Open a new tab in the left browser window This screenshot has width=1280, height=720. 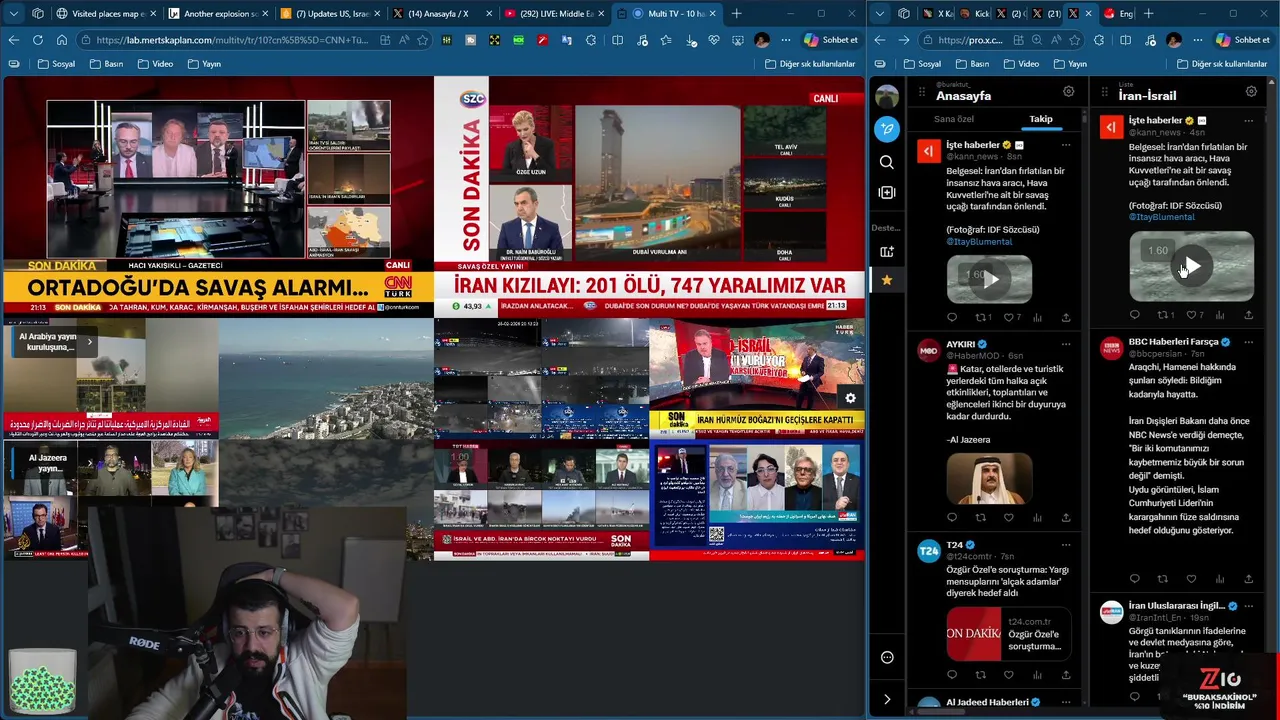pos(737,14)
